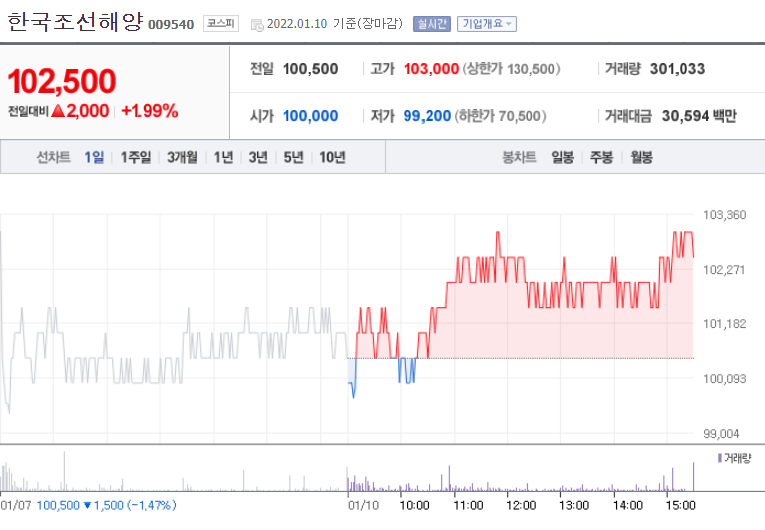
Task: Show the 3년 chart period
Action: [258, 157]
